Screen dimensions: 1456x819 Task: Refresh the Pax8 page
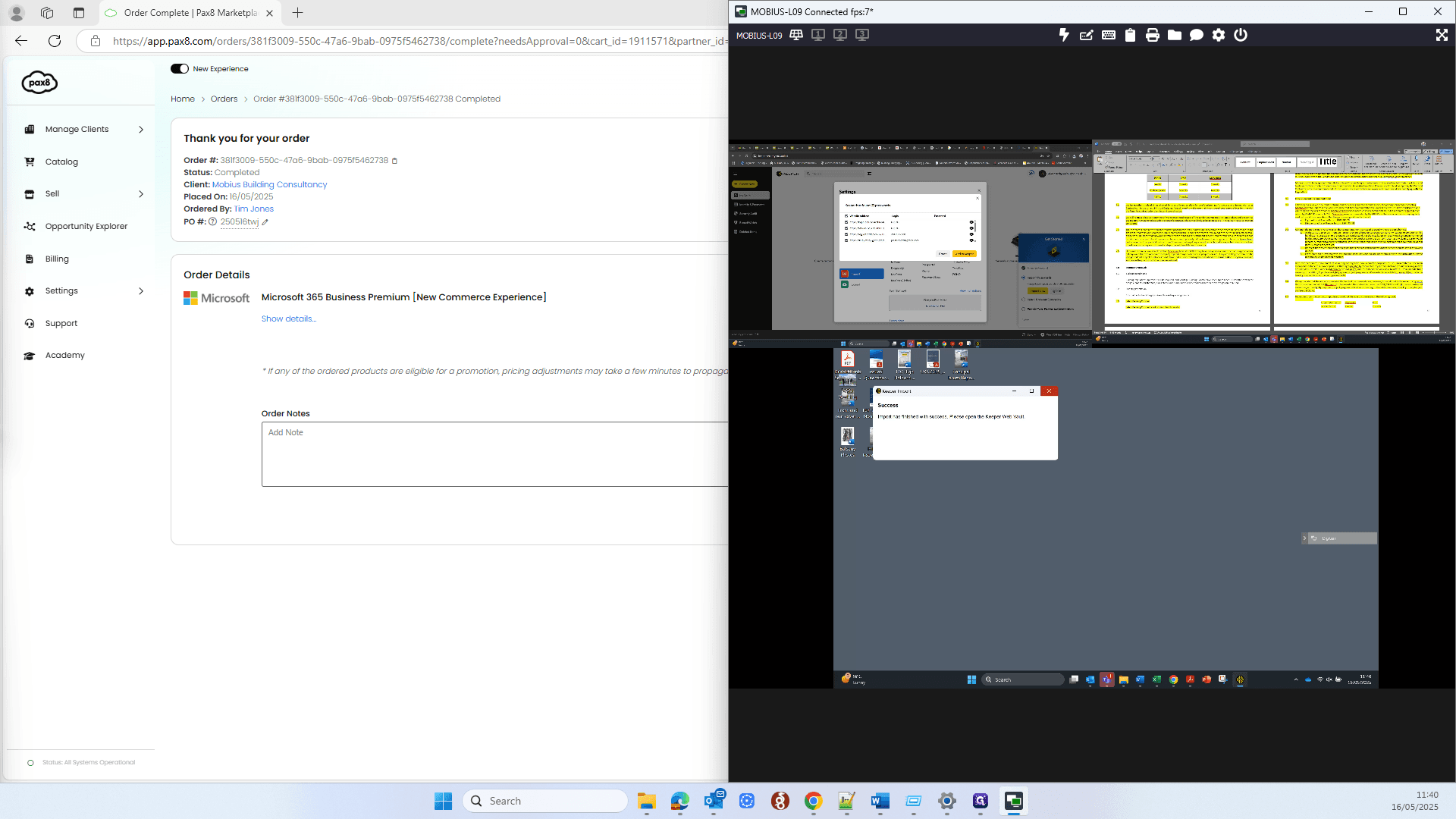click(x=55, y=41)
